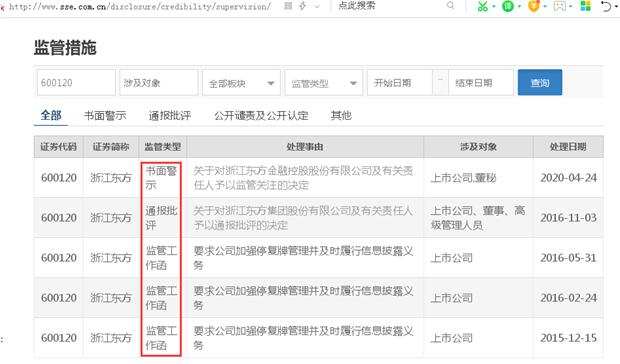
Task: Click 监管工作函 in the 2016-05-31 row
Action: 161,258
